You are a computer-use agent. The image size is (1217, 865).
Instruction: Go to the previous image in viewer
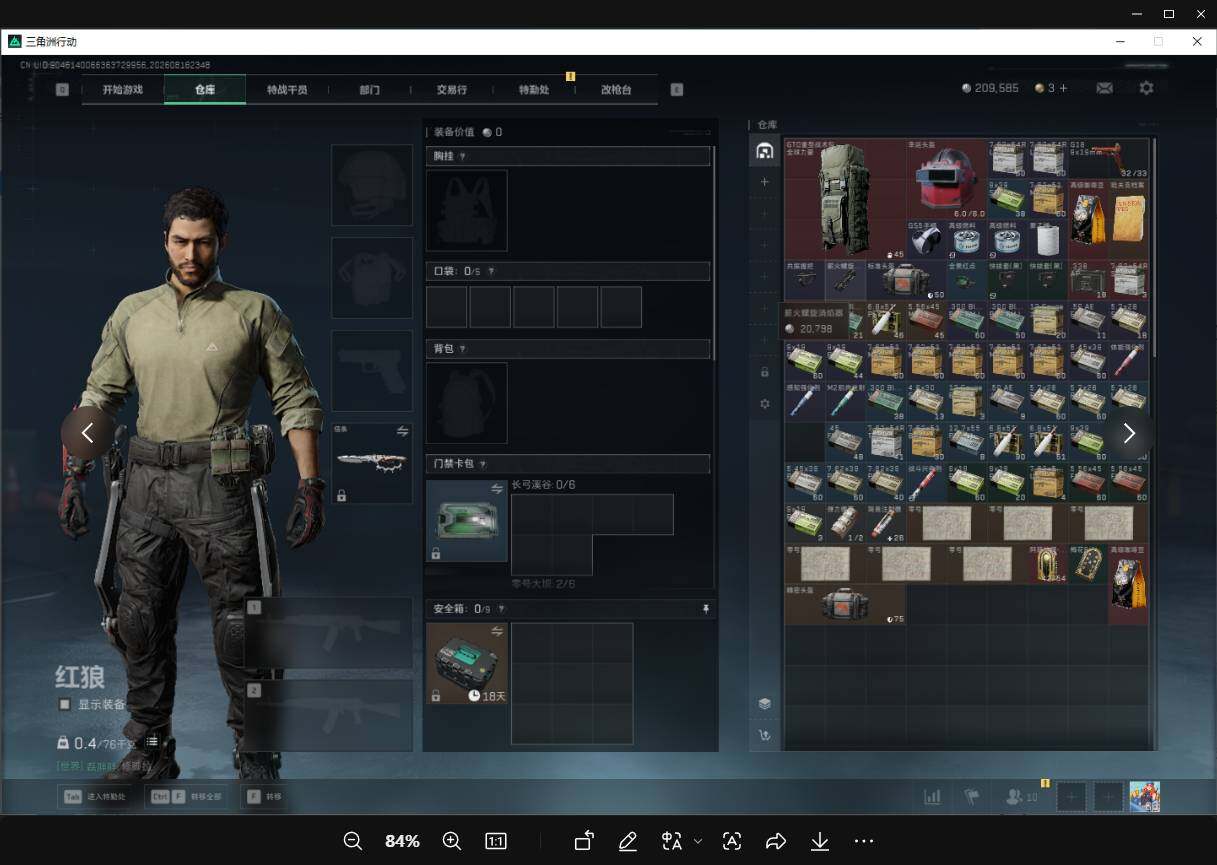click(x=87, y=433)
